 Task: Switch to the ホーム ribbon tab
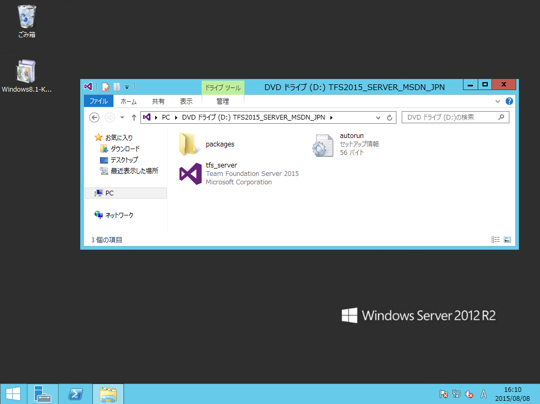click(128, 101)
